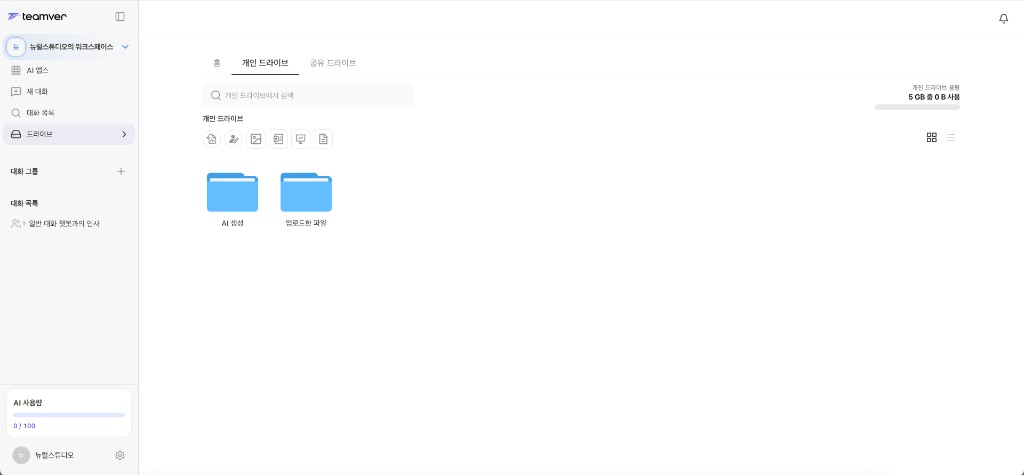Switch to grid view
Viewport: 1024px width, 475px height.
(932, 137)
